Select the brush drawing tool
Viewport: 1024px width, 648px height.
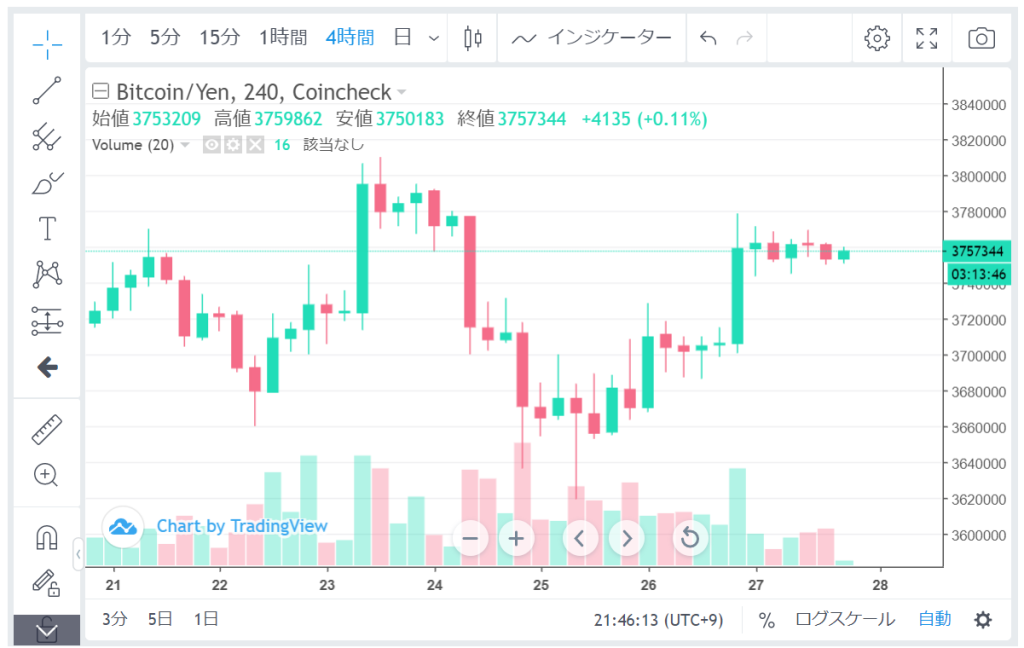pyautogui.click(x=47, y=183)
